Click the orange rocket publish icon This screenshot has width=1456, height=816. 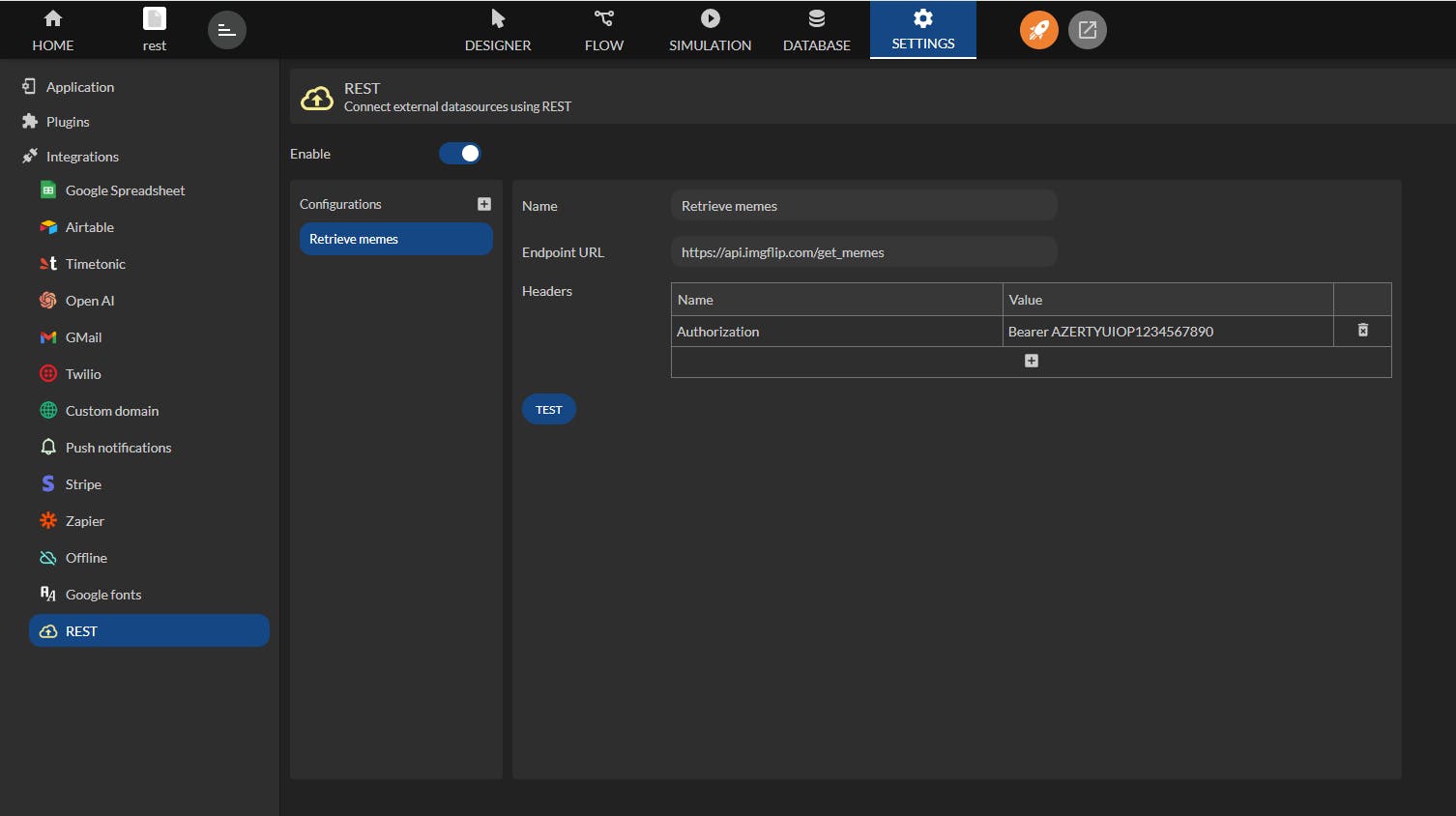(1039, 30)
